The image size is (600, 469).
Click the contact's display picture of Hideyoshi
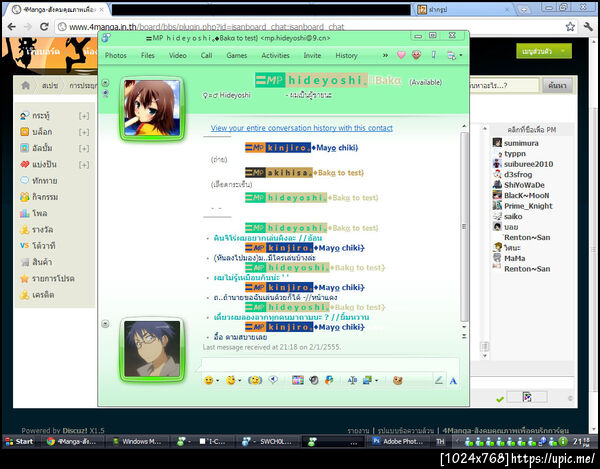[x=152, y=108]
